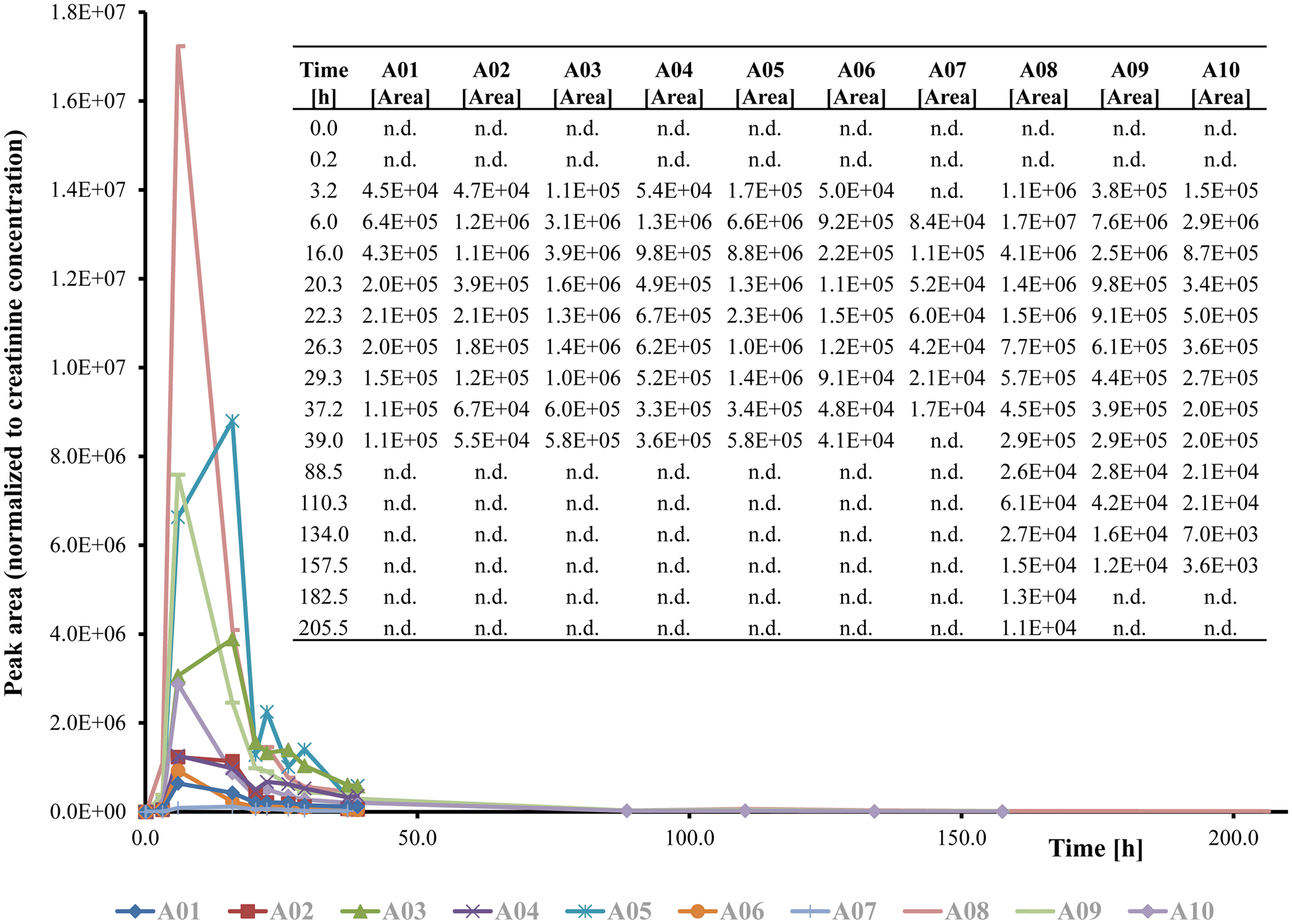Click the A08 pink line legend swatch
1292x924 pixels.
(x=923, y=912)
